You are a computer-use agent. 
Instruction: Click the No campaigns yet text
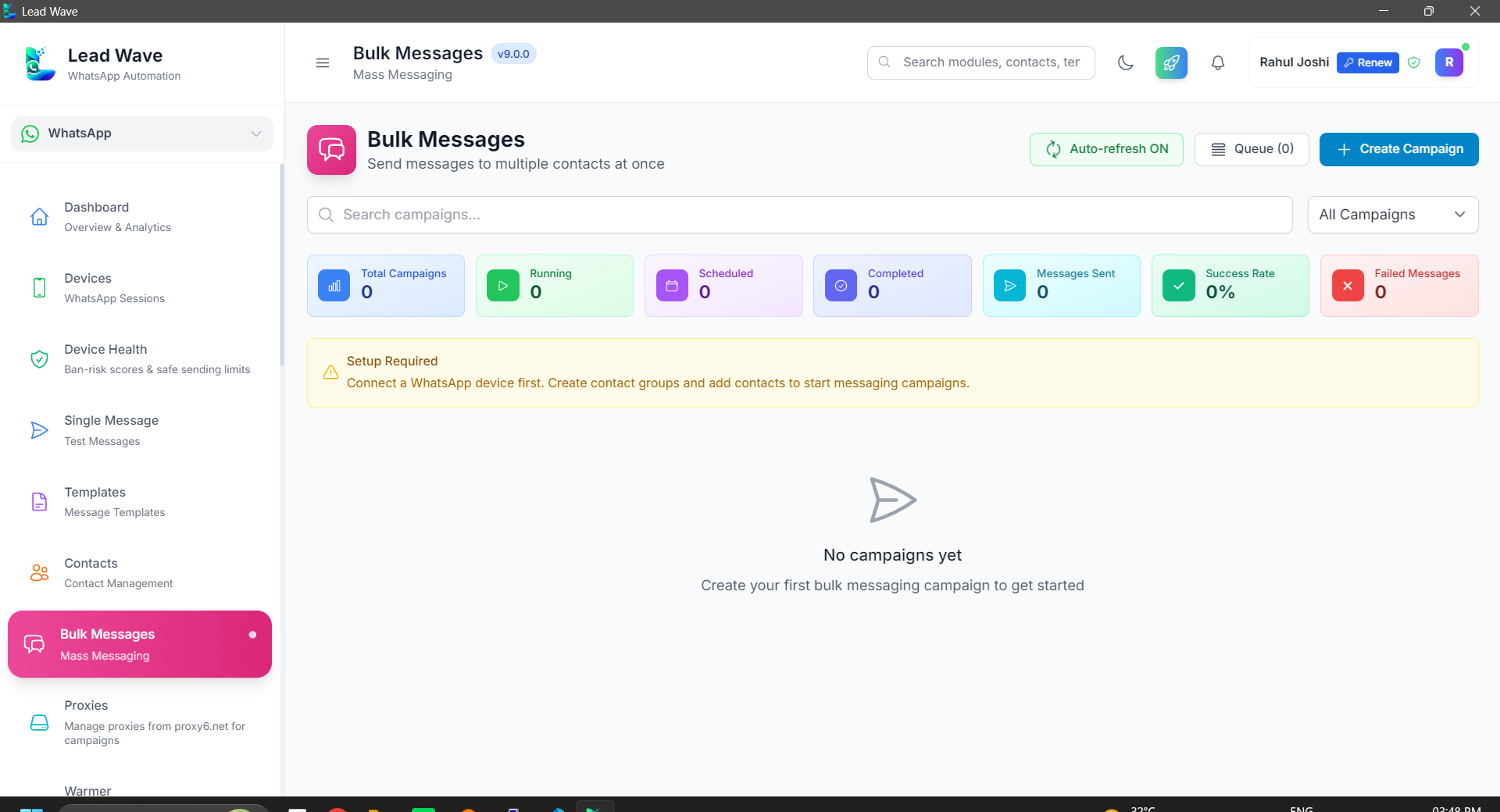coord(892,555)
